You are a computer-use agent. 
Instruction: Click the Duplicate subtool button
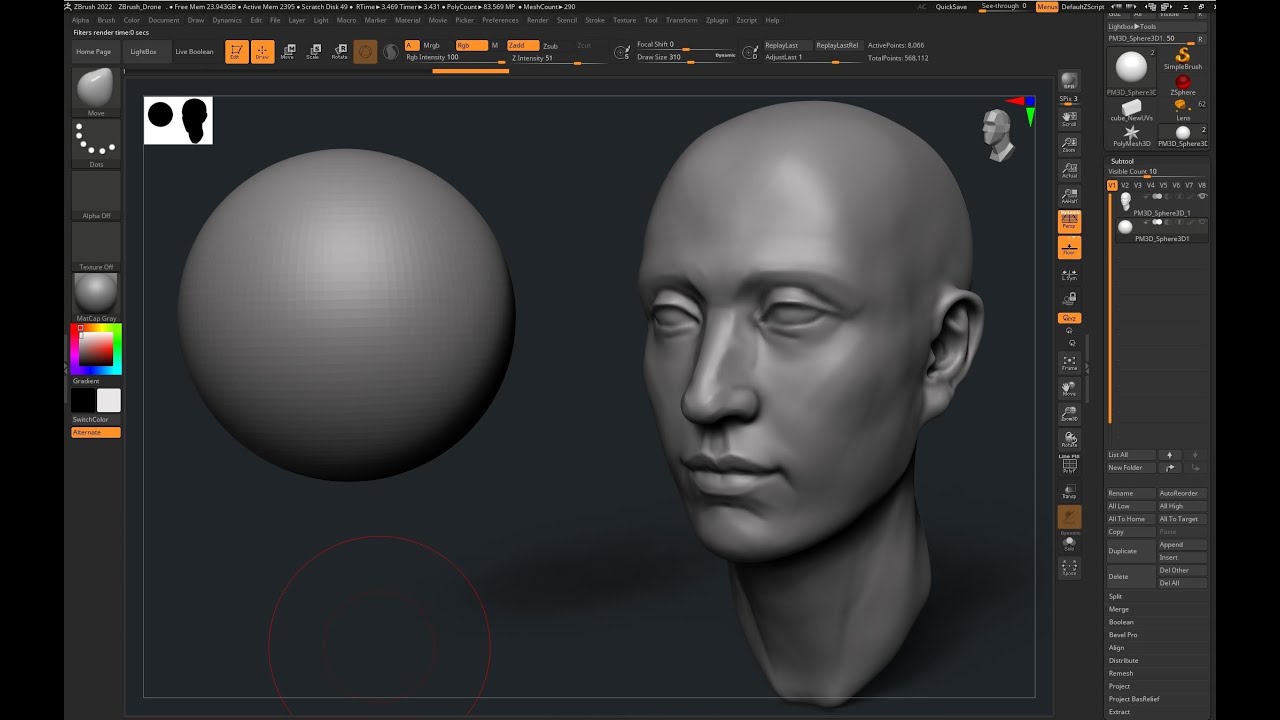(1131, 551)
